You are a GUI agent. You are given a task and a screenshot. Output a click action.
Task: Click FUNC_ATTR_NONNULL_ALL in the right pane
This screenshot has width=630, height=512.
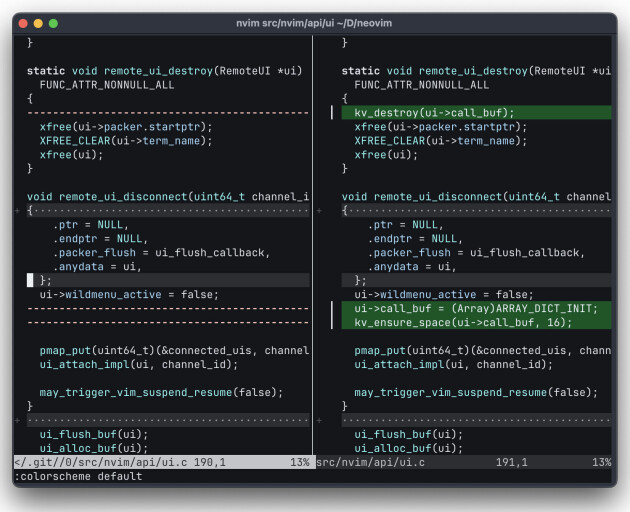(x=421, y=85)
